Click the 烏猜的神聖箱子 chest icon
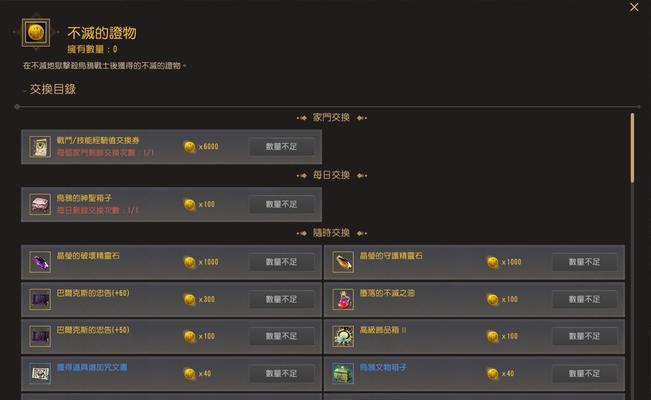The image size is (651, 400). coord(40,204)
